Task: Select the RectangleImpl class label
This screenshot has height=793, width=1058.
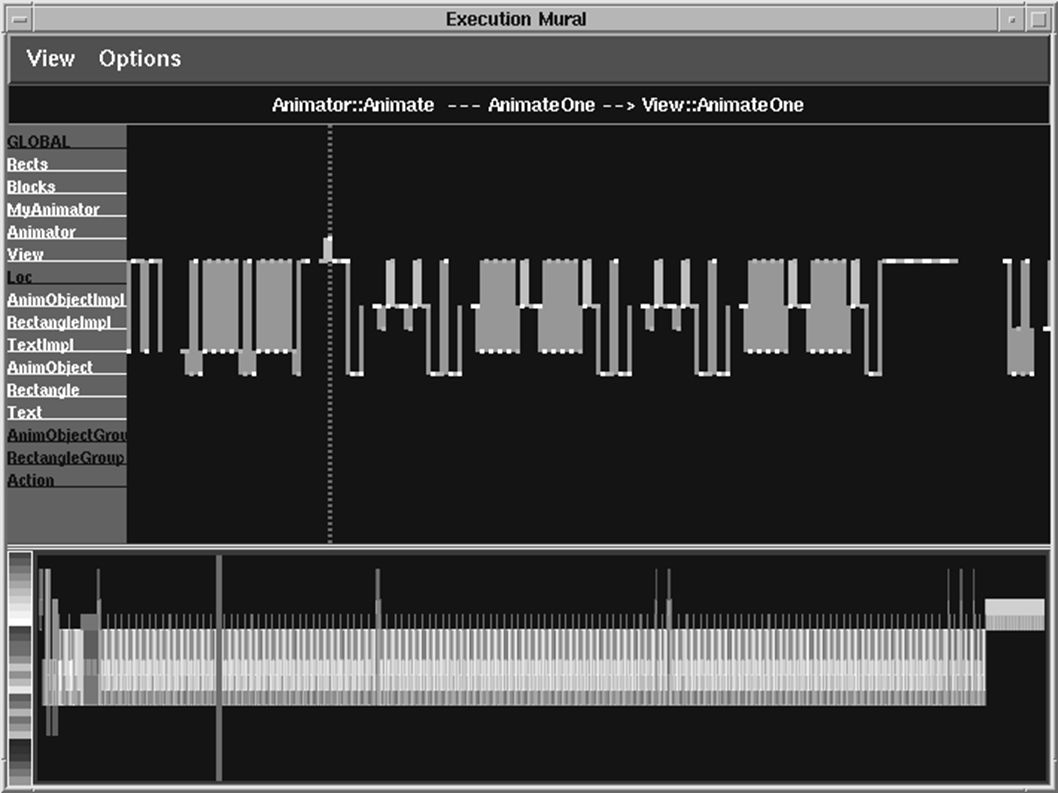Action: click(x=59, y=323)
